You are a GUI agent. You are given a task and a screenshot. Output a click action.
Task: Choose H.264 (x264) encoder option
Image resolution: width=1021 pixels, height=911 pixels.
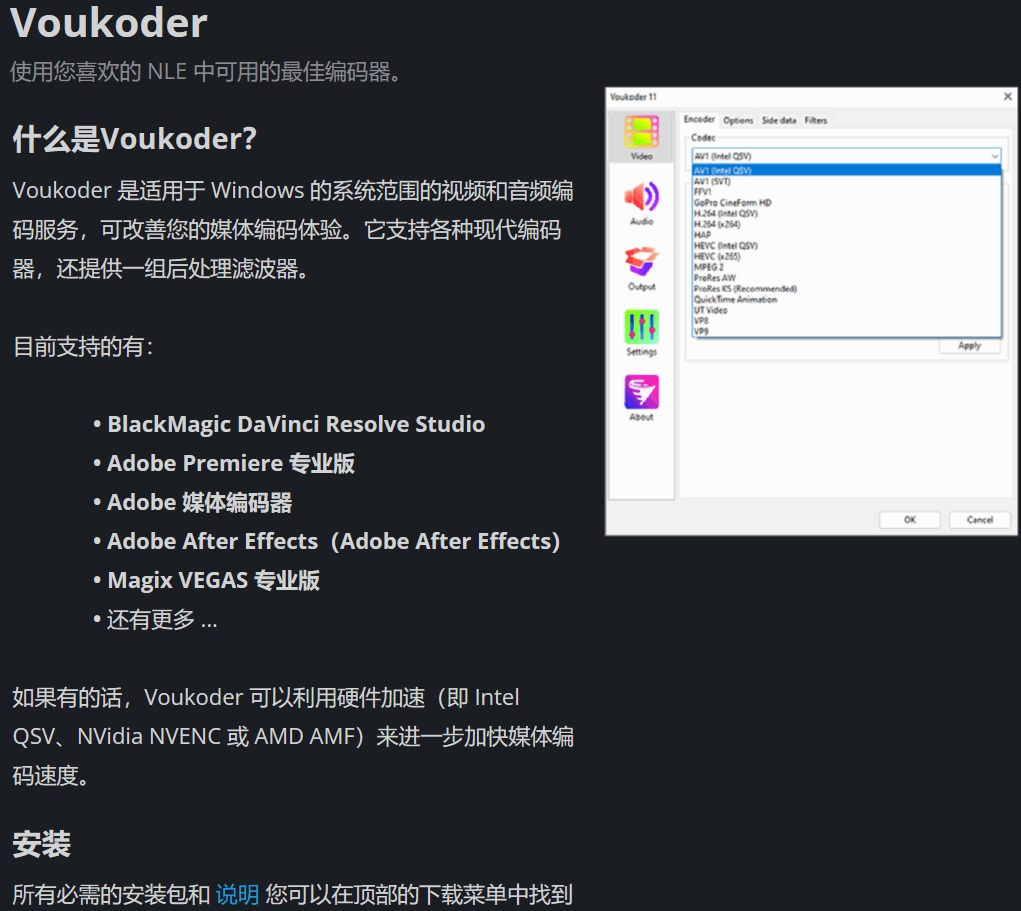717,224
